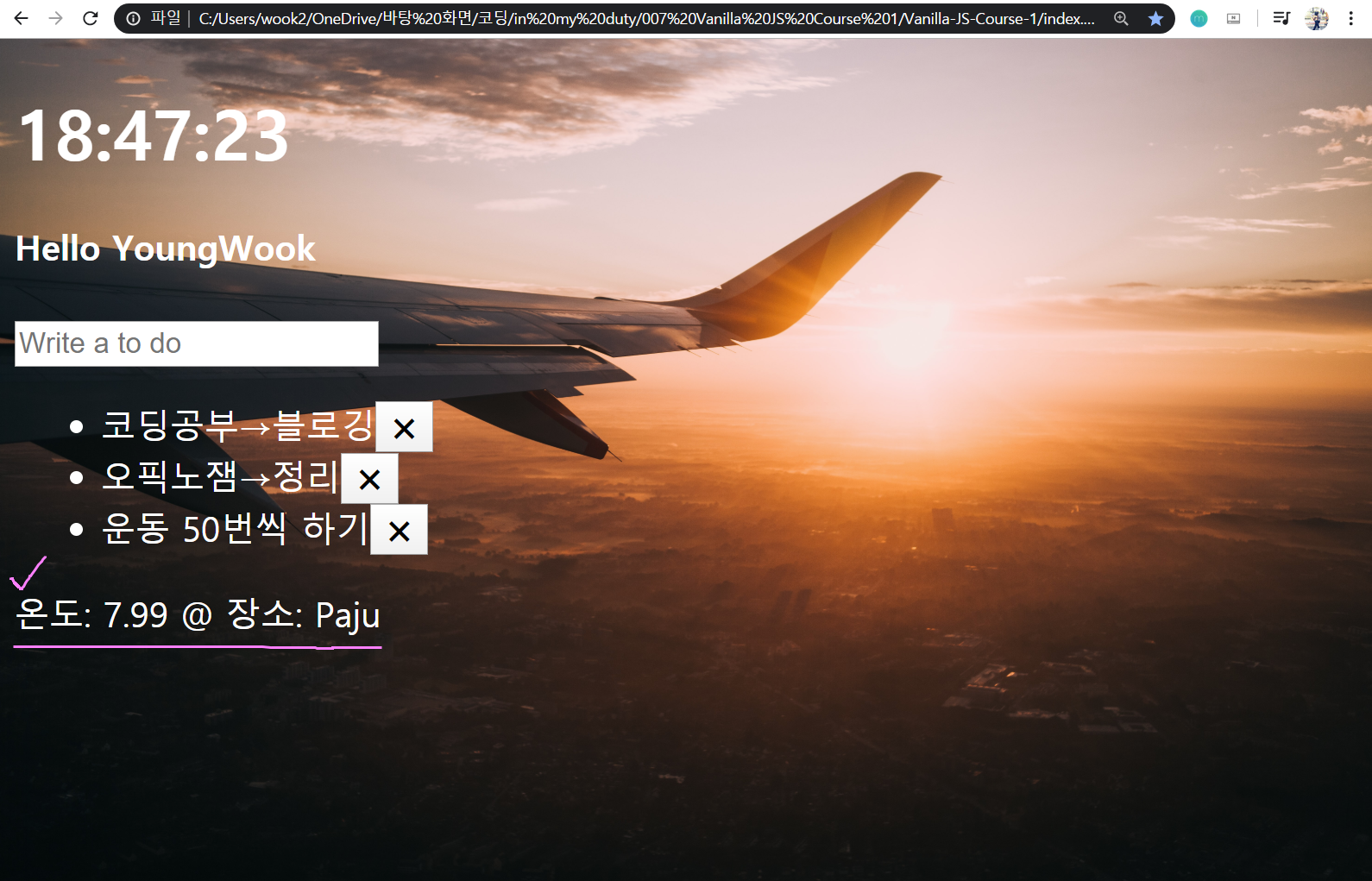The height and width of the screenshot is (881, 1372).
Task: Focus the address bar URL text
Action: 646,18
